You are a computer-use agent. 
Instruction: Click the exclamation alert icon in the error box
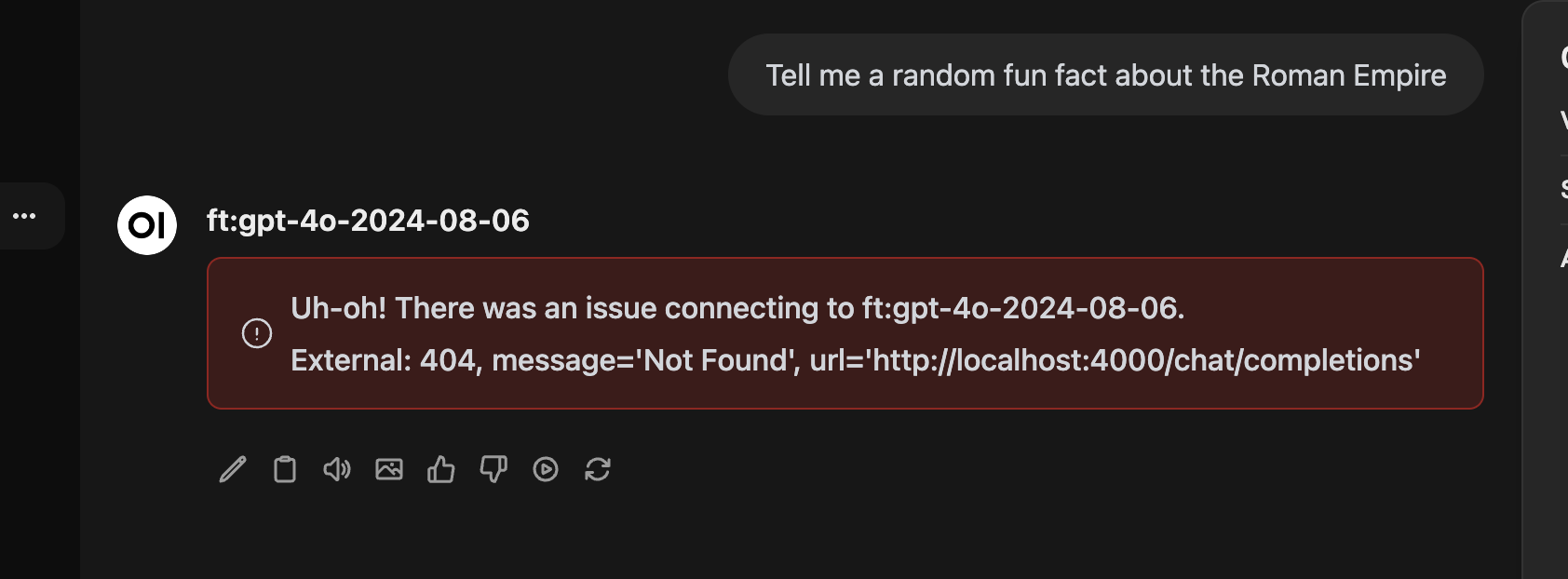click(257, 333)
